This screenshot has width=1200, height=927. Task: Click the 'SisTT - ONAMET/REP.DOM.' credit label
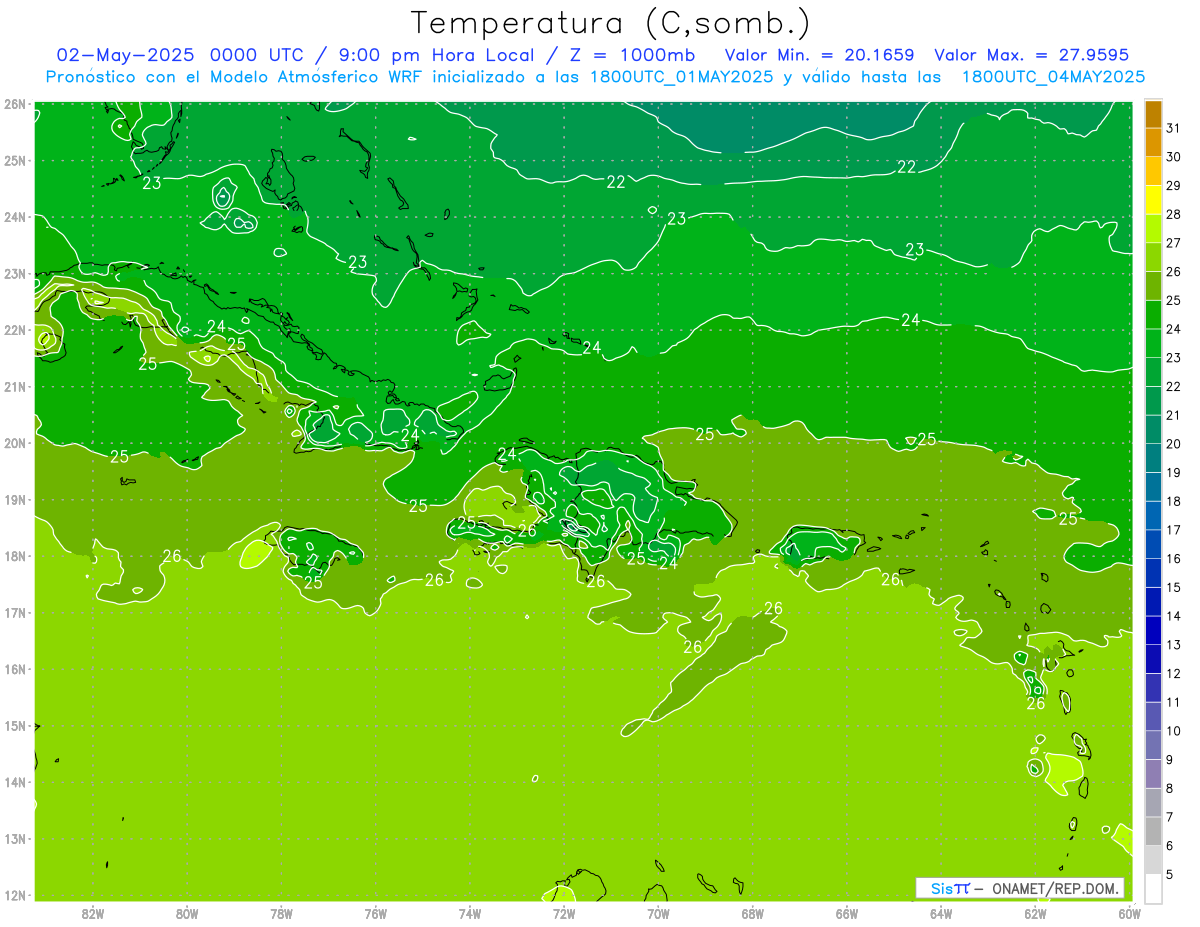(1020, 888)
